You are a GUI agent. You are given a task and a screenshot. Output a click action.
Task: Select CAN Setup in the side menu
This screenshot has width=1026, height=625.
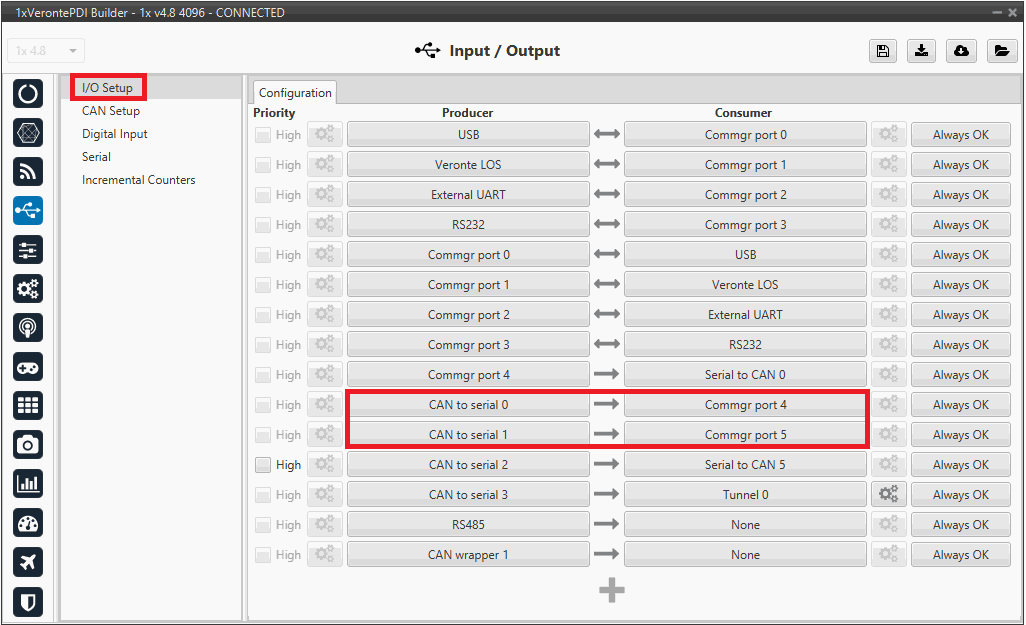click(x=111, y=111)
